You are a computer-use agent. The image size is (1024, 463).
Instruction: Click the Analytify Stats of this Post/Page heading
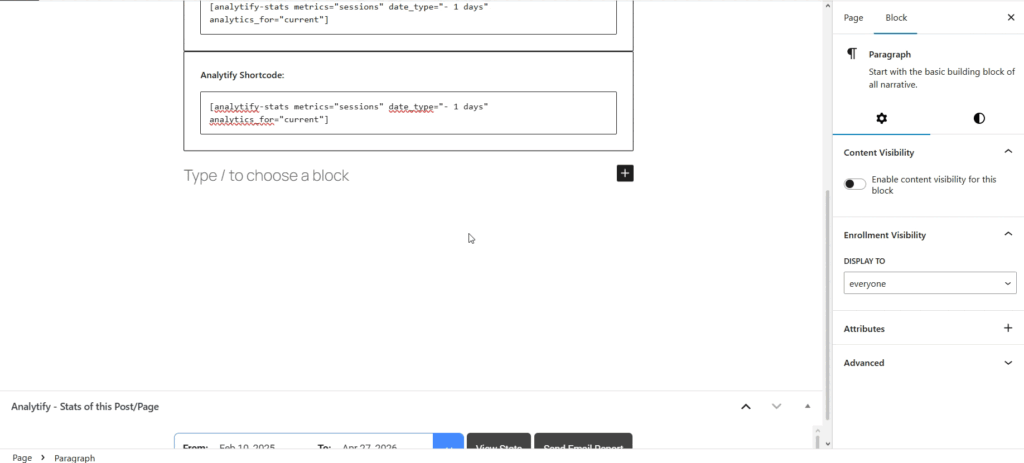[85, 406]
